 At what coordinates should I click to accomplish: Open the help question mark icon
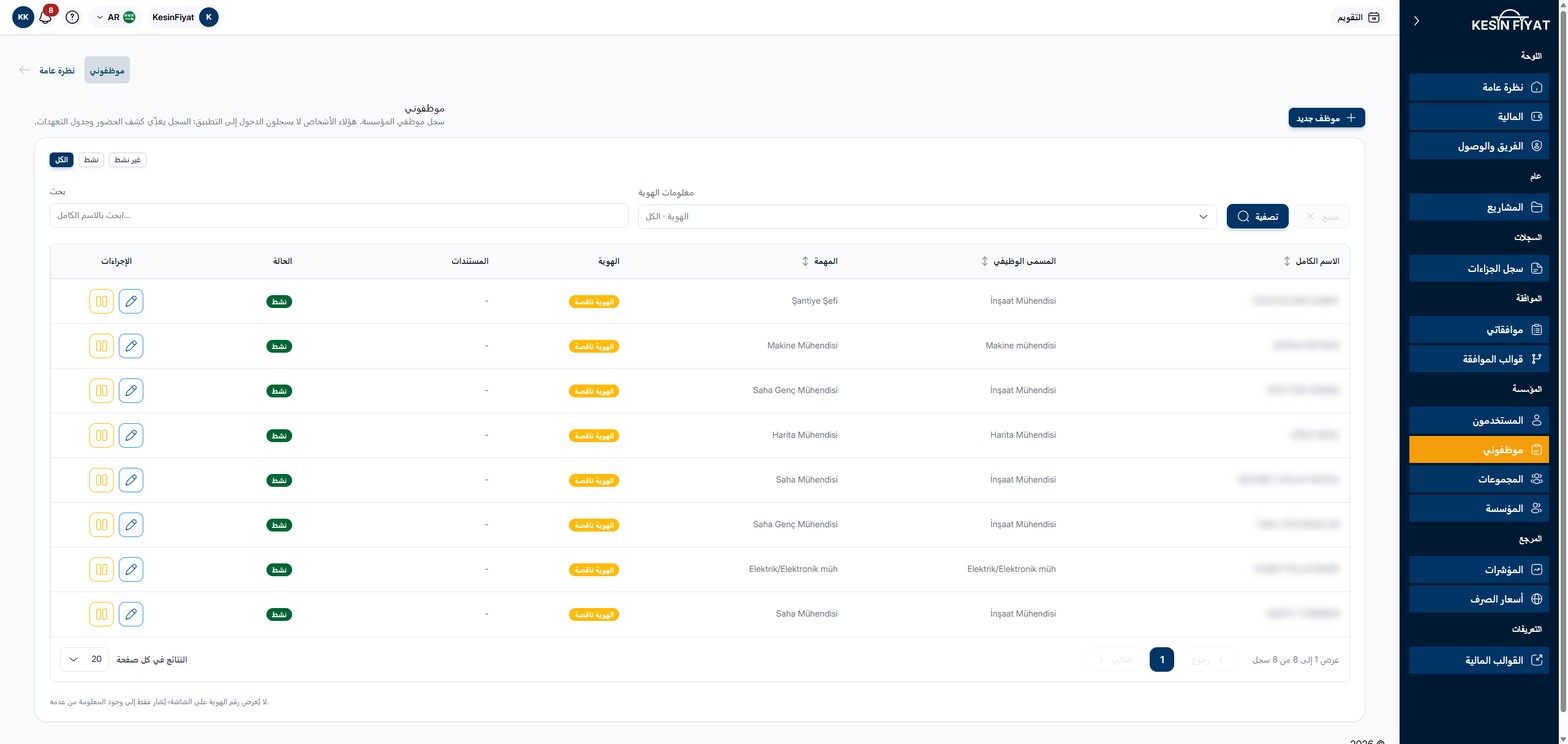pos(72,17)
